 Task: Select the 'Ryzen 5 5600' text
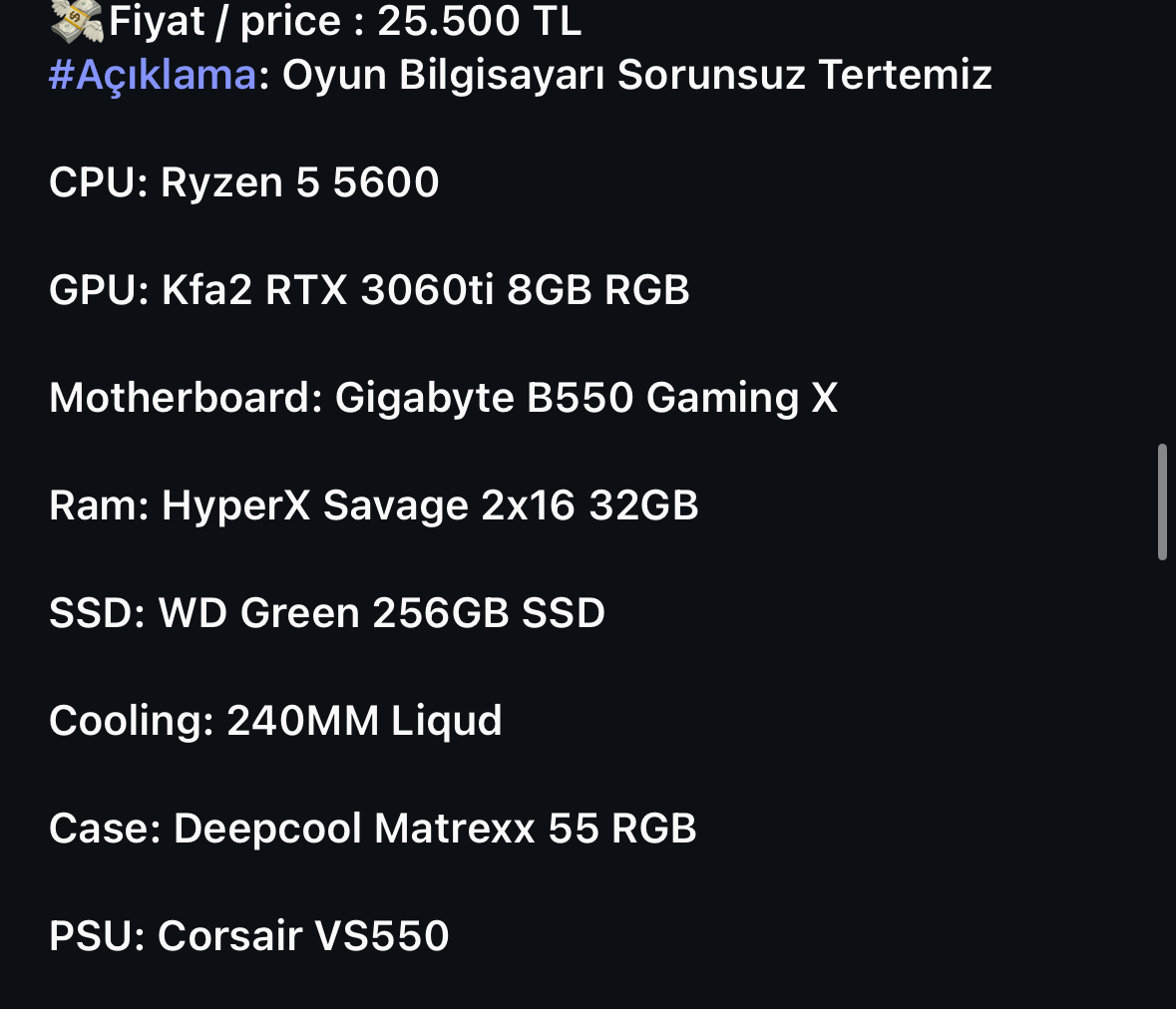pyautogui.click(x=299, y=182)
